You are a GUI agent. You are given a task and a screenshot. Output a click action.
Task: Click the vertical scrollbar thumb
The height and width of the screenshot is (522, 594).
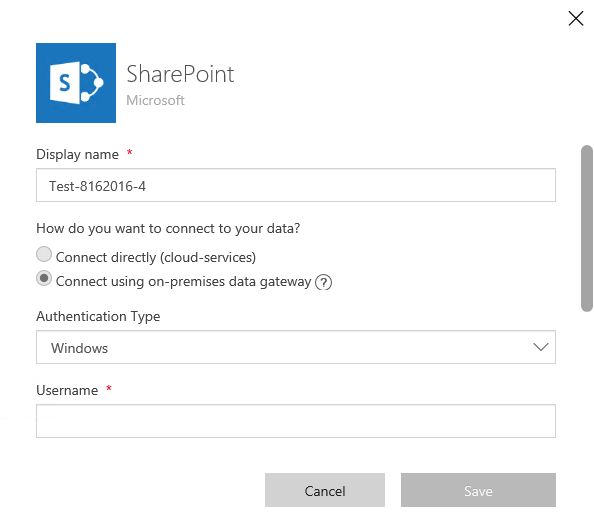[587, 228]
